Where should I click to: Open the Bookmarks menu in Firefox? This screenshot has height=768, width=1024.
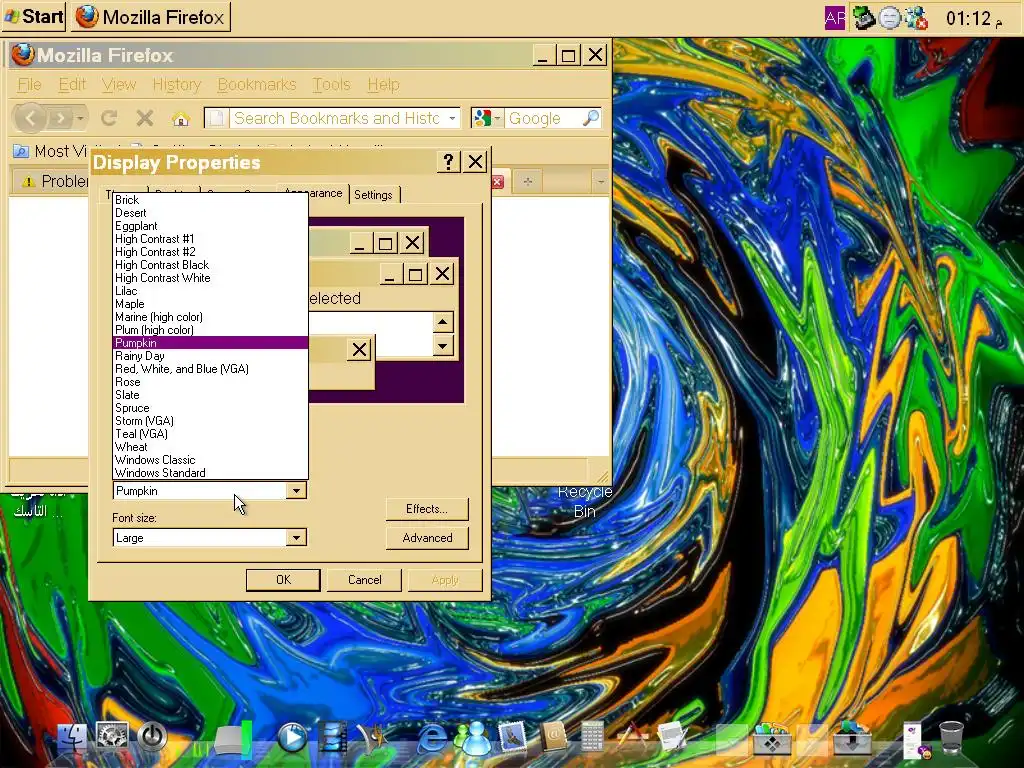click(257, 85)
